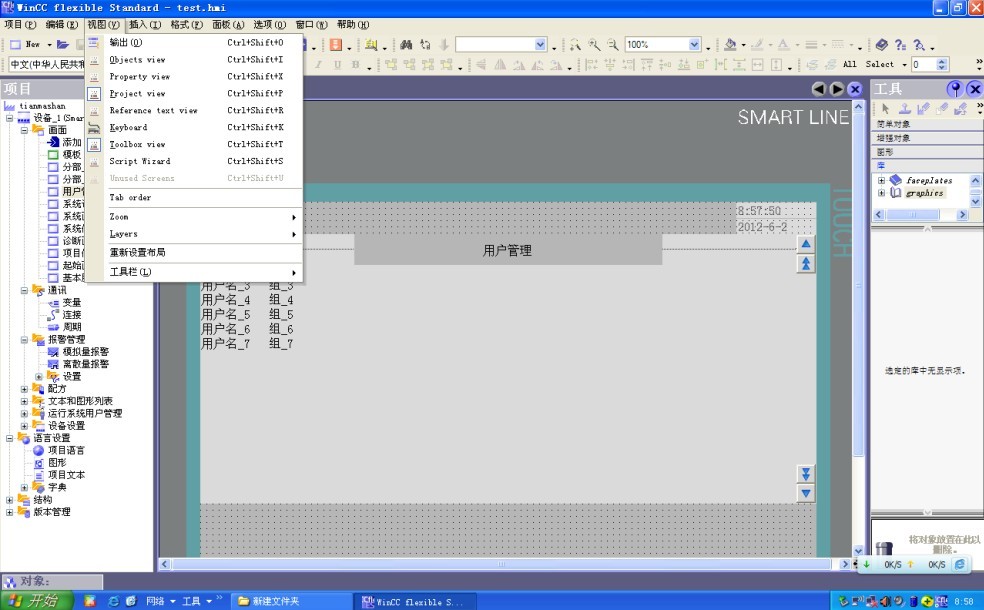This screenshot has width=984, height=610.
Task: Select 模拟量报警 analog alarms tree item
Action: (85, 351)
